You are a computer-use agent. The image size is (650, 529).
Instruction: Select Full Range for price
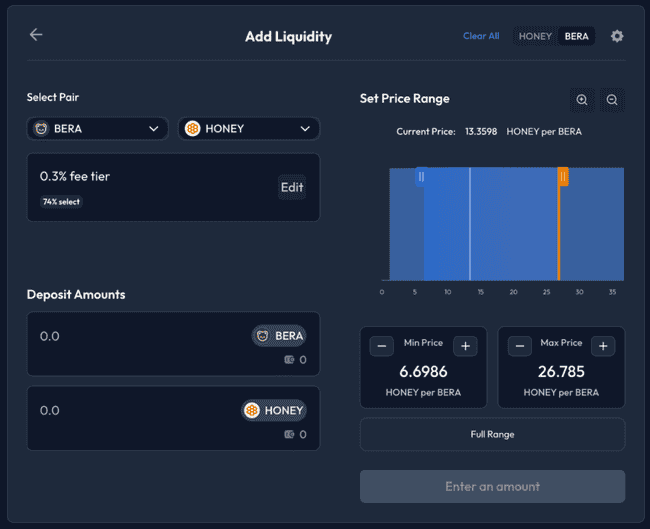tap(492, 434)
